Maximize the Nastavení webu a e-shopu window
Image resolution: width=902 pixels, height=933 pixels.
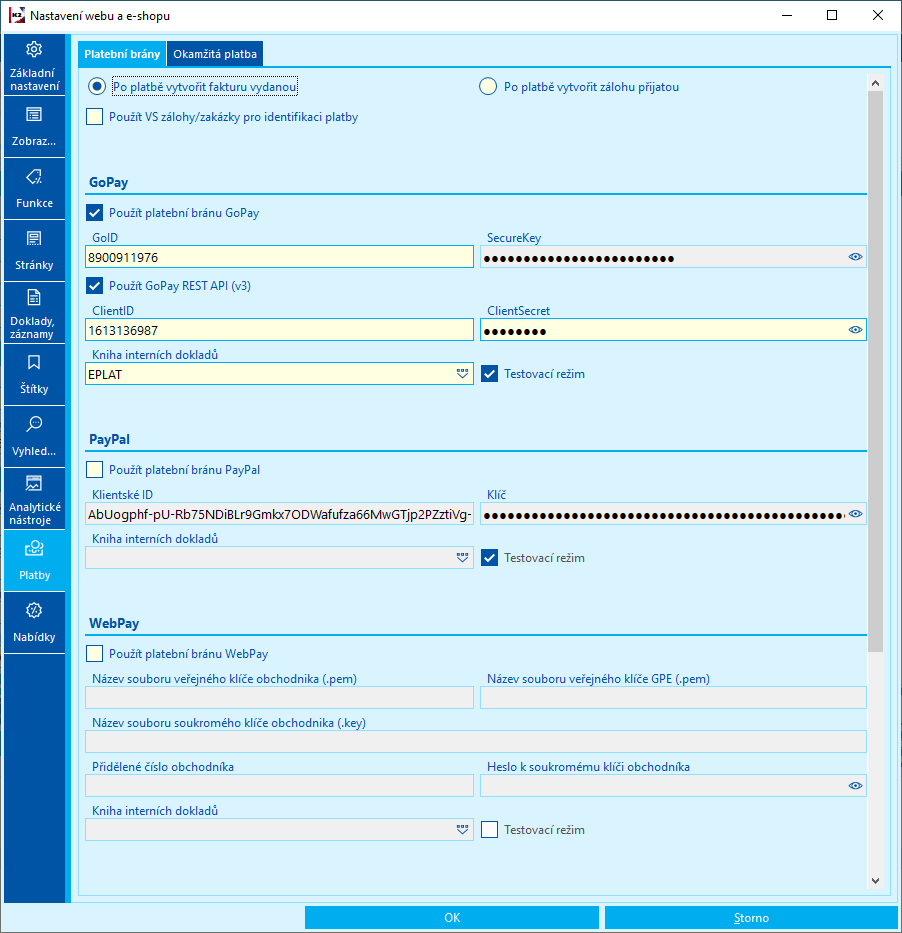click(832, 15)
